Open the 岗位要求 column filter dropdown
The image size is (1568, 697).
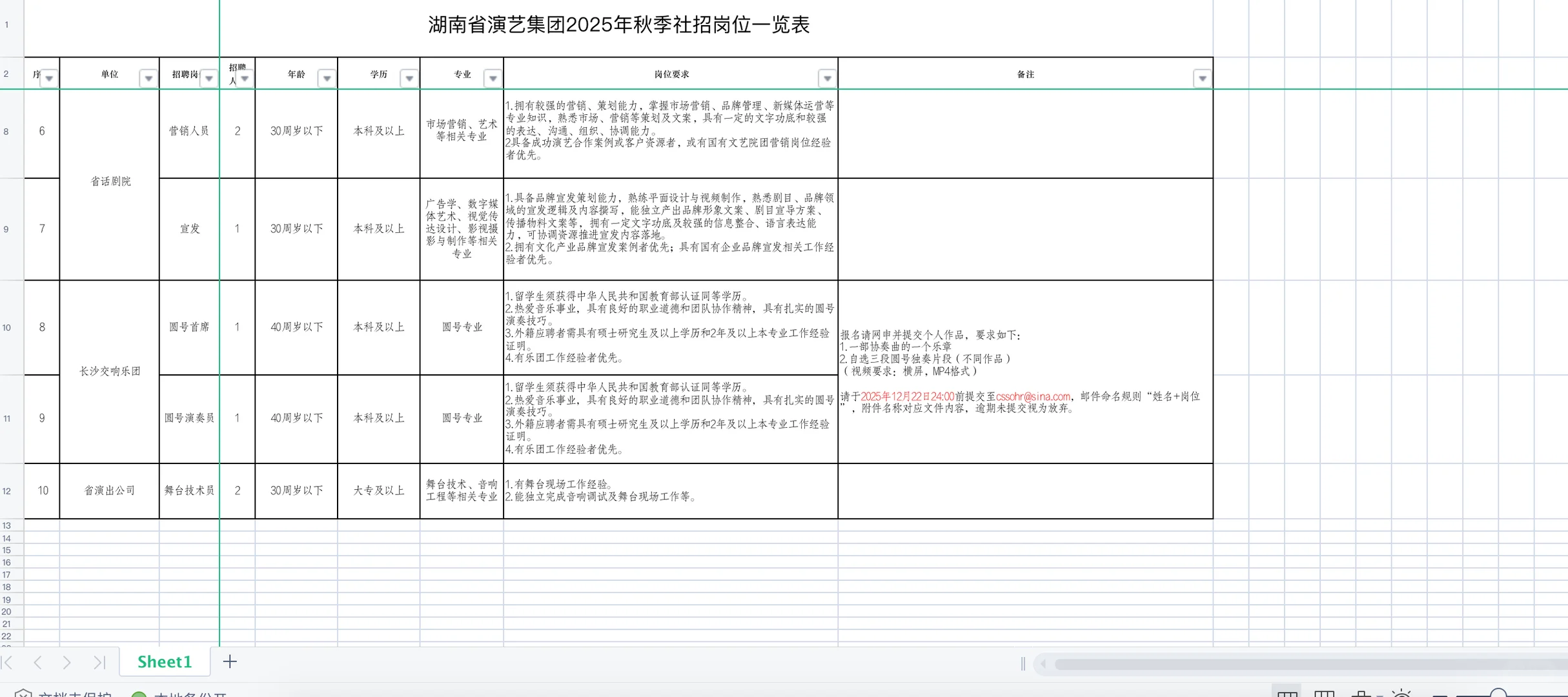tap(827, 77)
